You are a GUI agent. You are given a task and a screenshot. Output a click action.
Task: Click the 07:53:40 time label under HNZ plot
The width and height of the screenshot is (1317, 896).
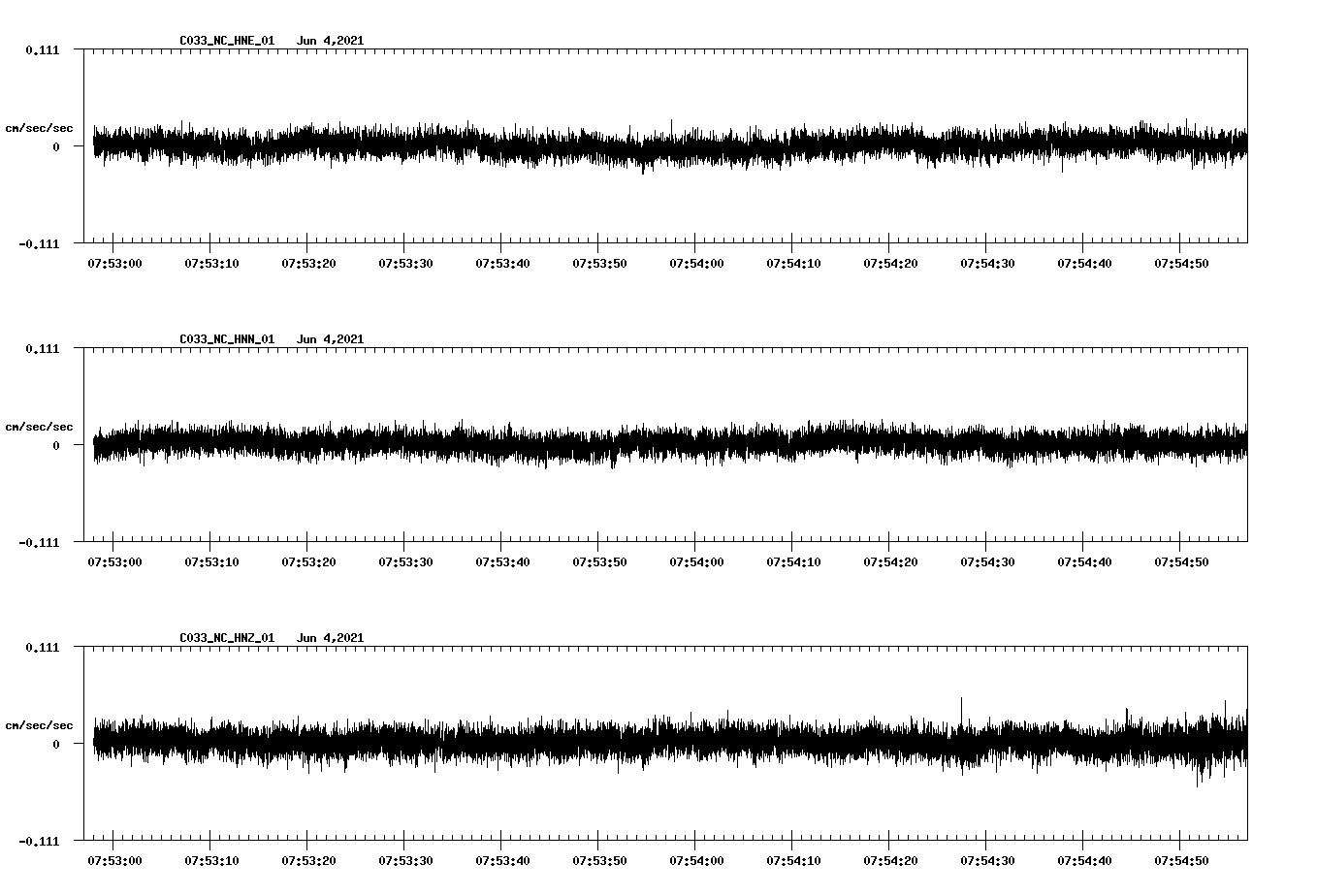coord(502,860)
